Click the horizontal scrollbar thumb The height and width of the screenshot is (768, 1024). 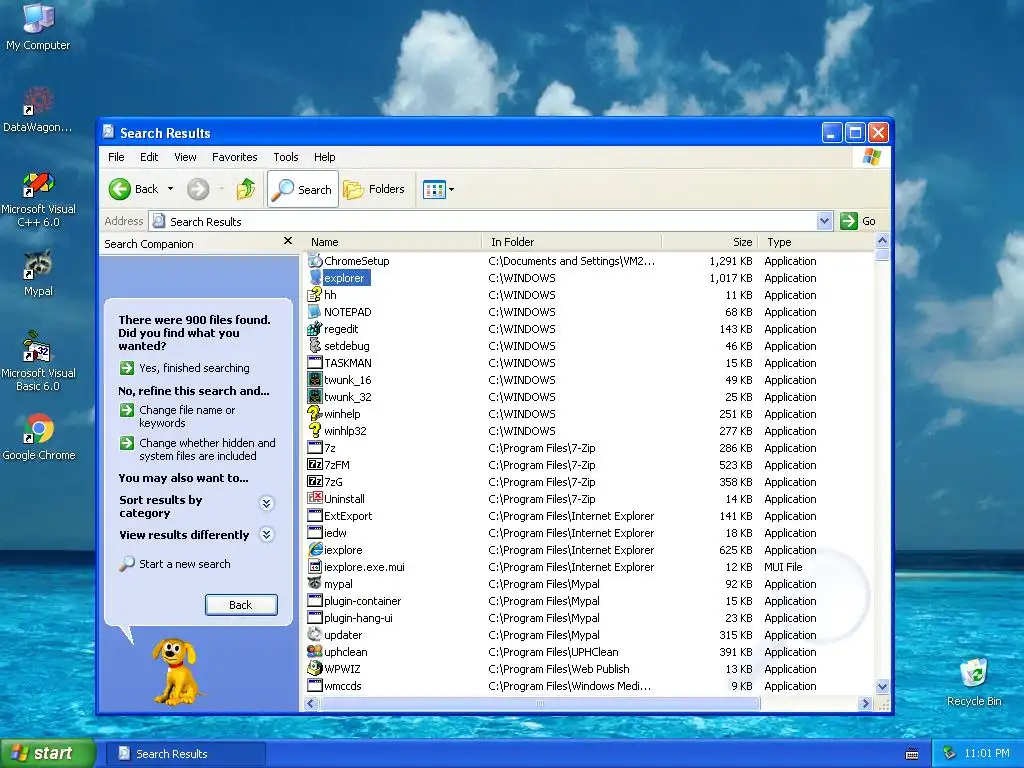click(x=539, y=703)
